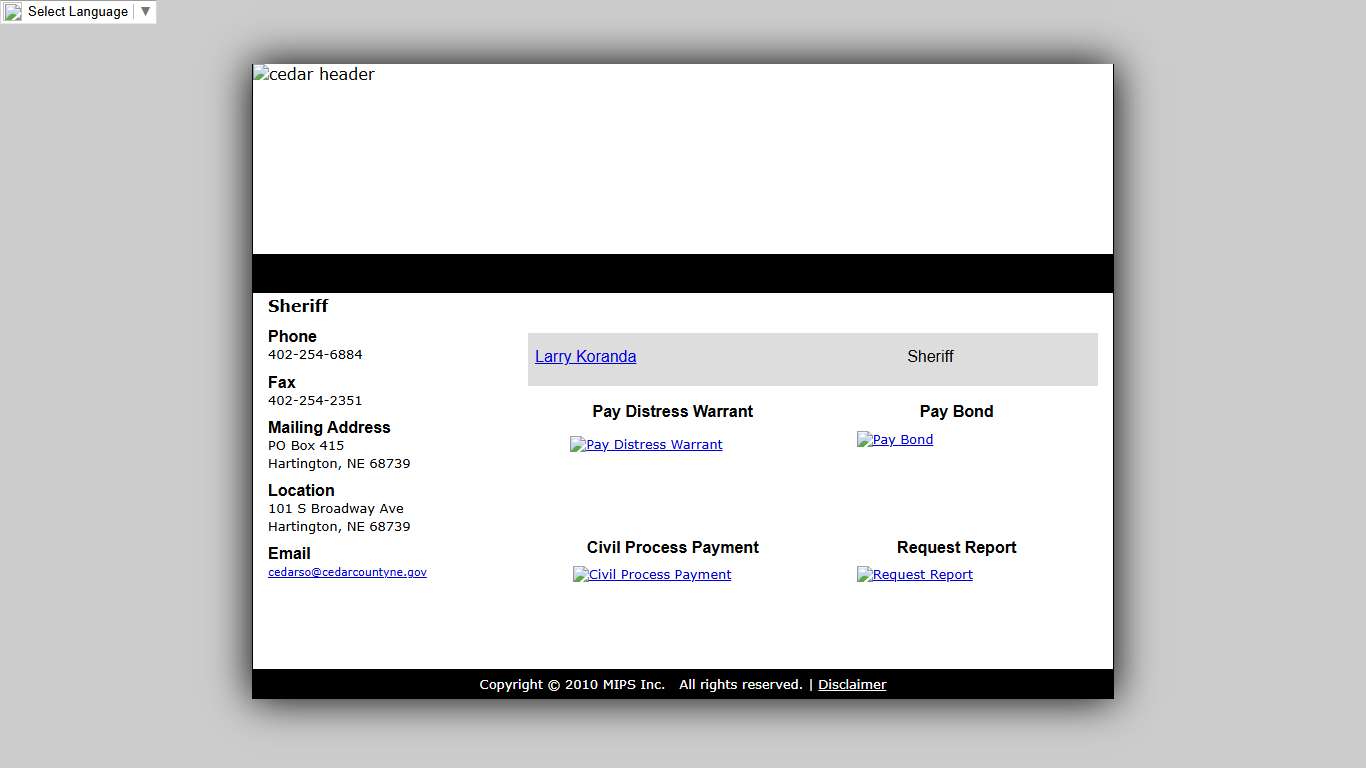
Task: Open Larry Koranda's profile link
Action: [585, 357]
